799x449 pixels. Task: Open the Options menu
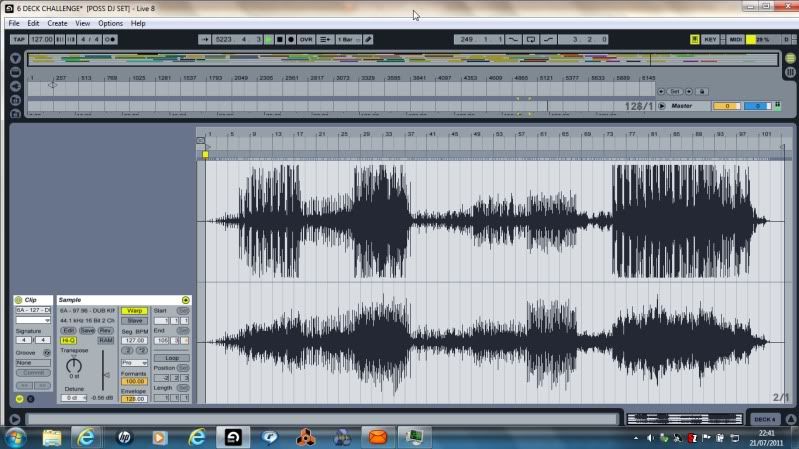click(x=110, y=23)
